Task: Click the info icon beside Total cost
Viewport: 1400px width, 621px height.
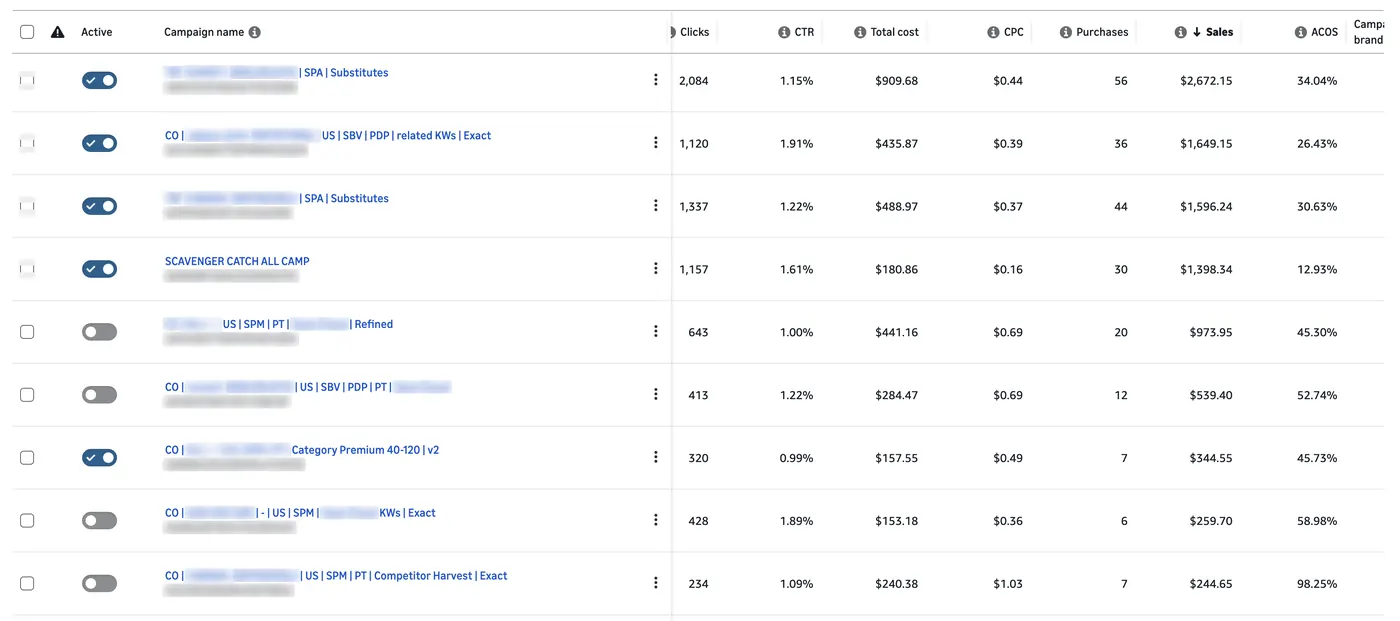Action: pos(860,32)
